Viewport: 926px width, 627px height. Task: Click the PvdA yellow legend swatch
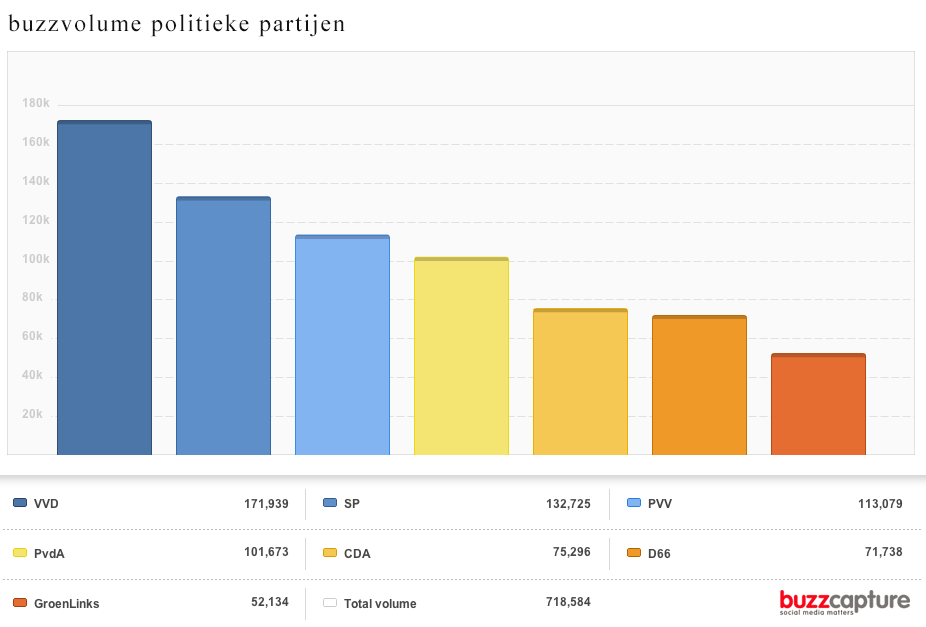[x=20, y=552]
